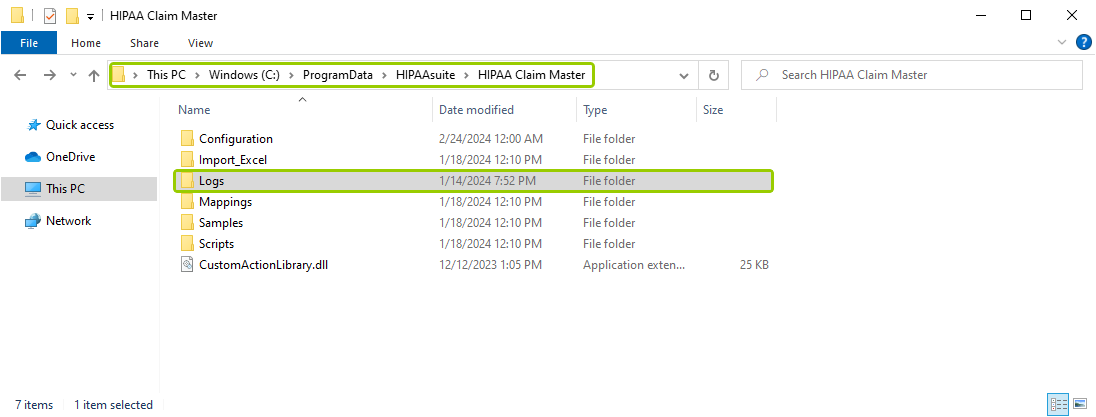Switch to the Home ribbon tab
The height and width of the screenshot is (417, 1096).
[x=86, y=43]
